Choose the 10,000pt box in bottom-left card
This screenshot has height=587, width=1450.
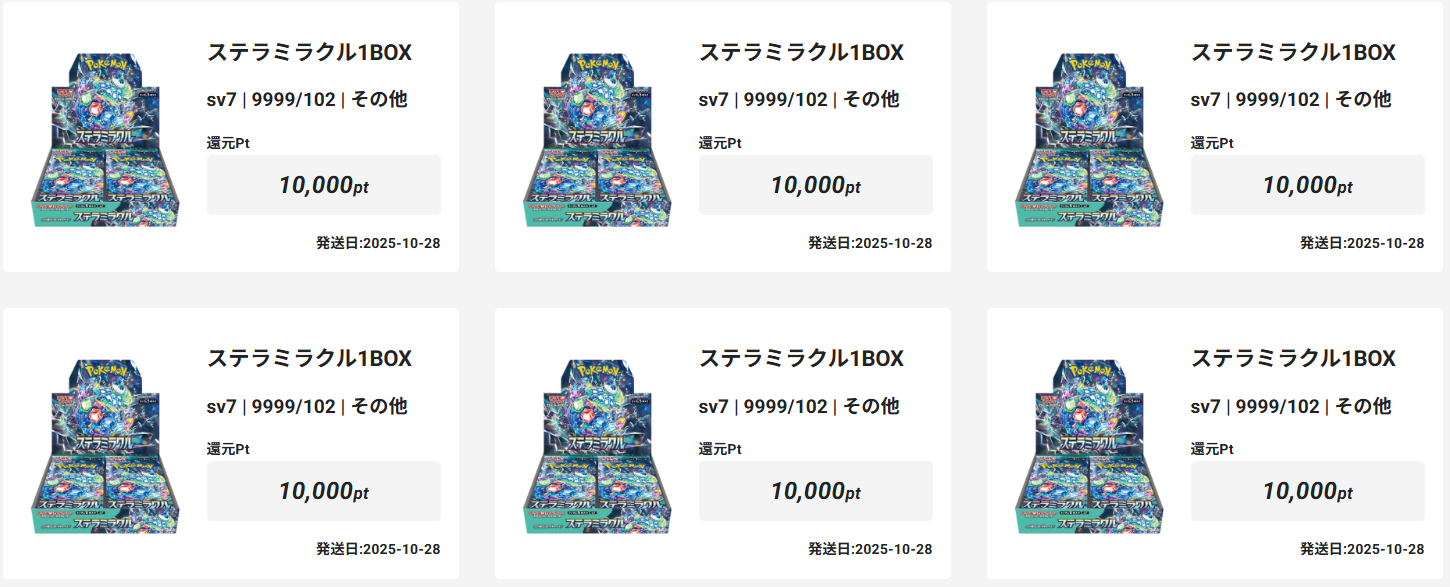[x=323, y=491]
